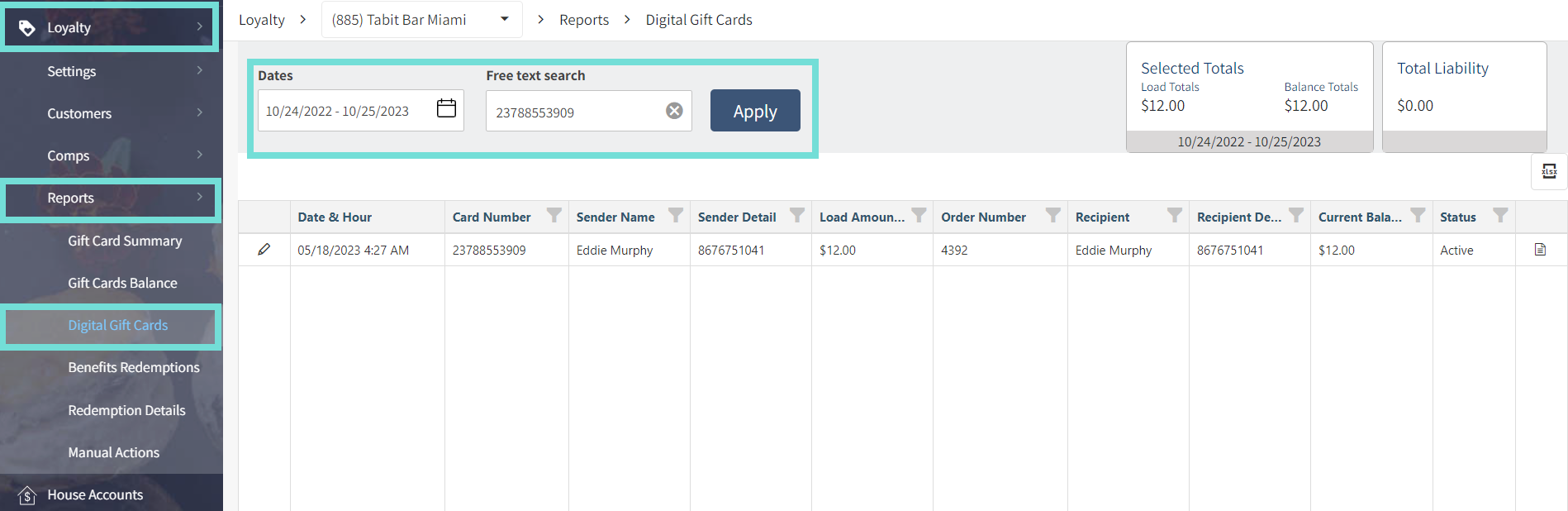The width and height of the screenshot is (1568, 511).
Task: Open the Redemption Details report
Action: 126,410
